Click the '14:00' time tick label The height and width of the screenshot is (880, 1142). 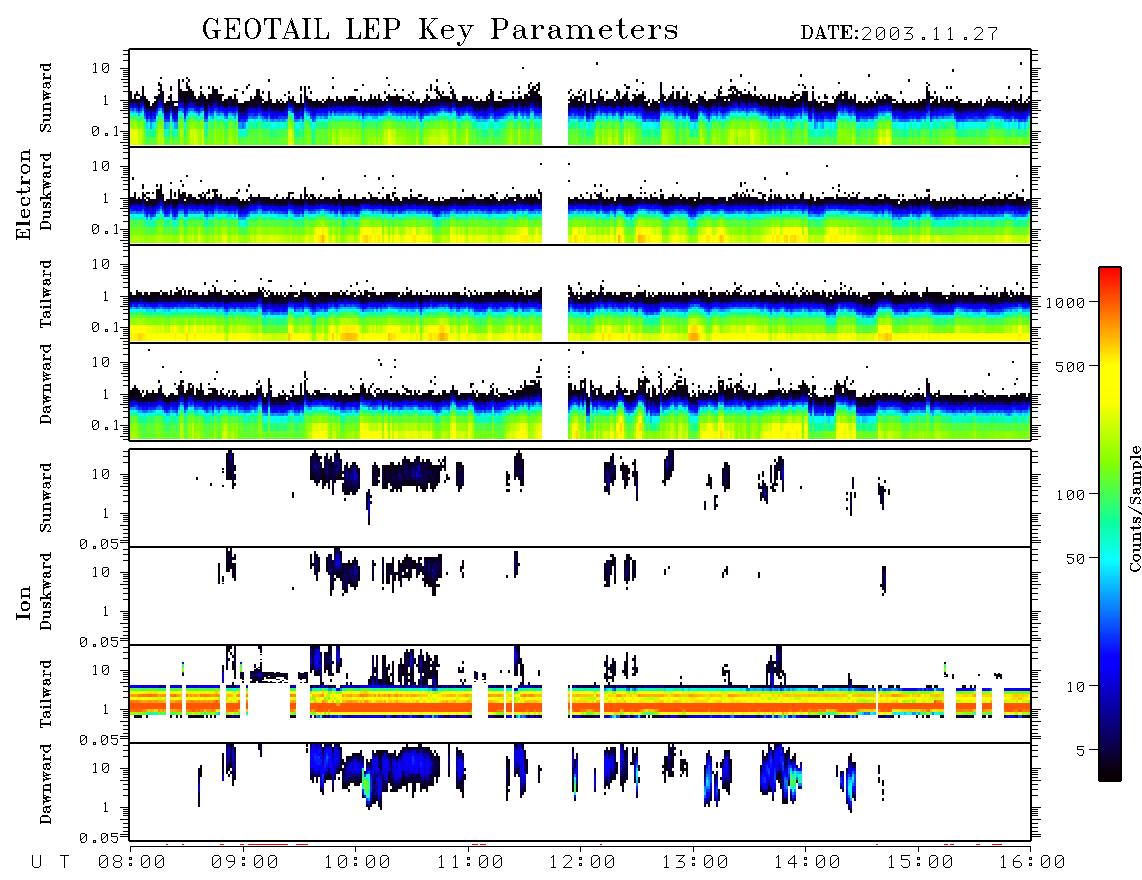(808, 862)
